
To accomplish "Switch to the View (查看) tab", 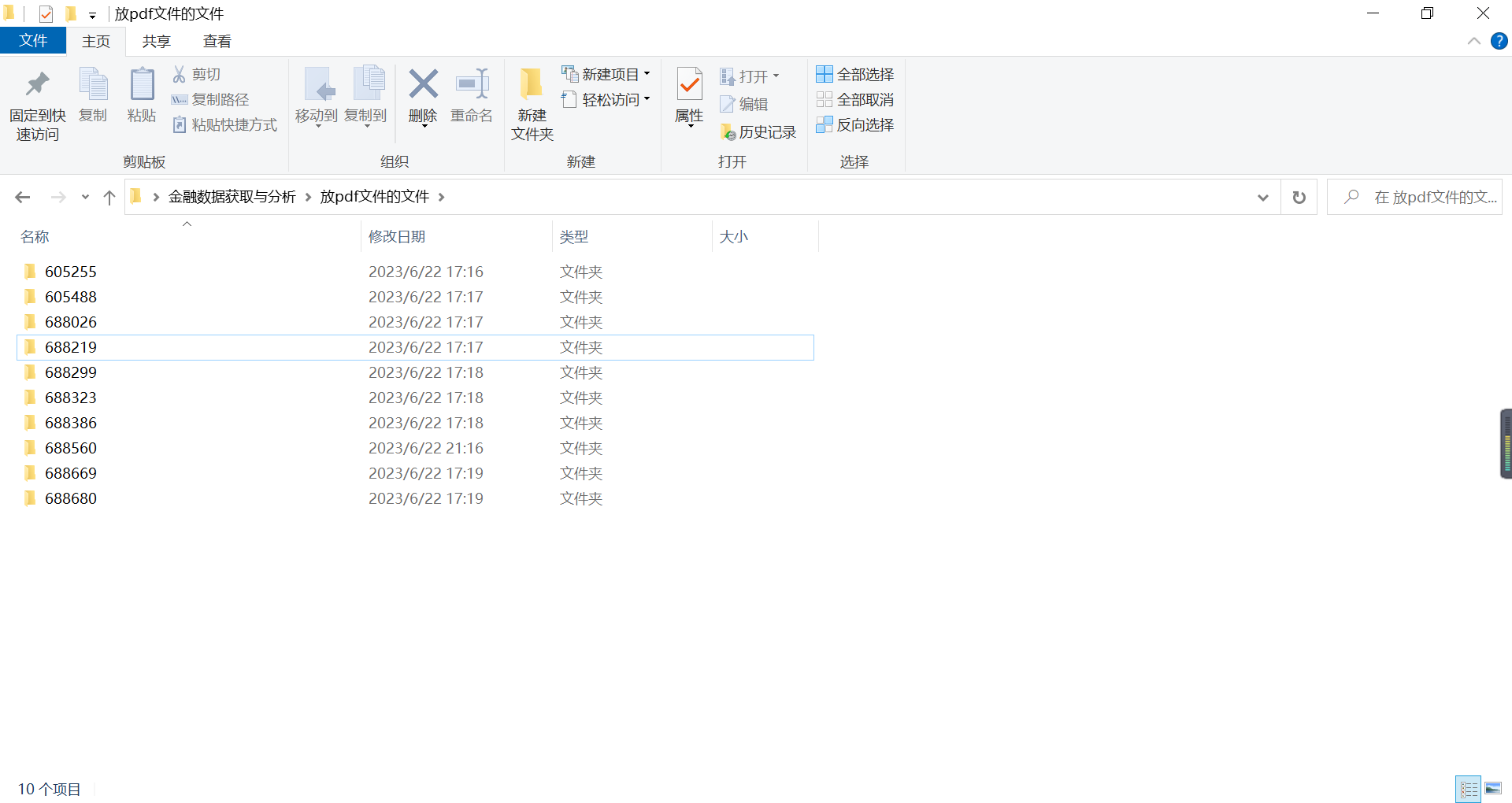I will pyautogui.click(x=217, y=41).
